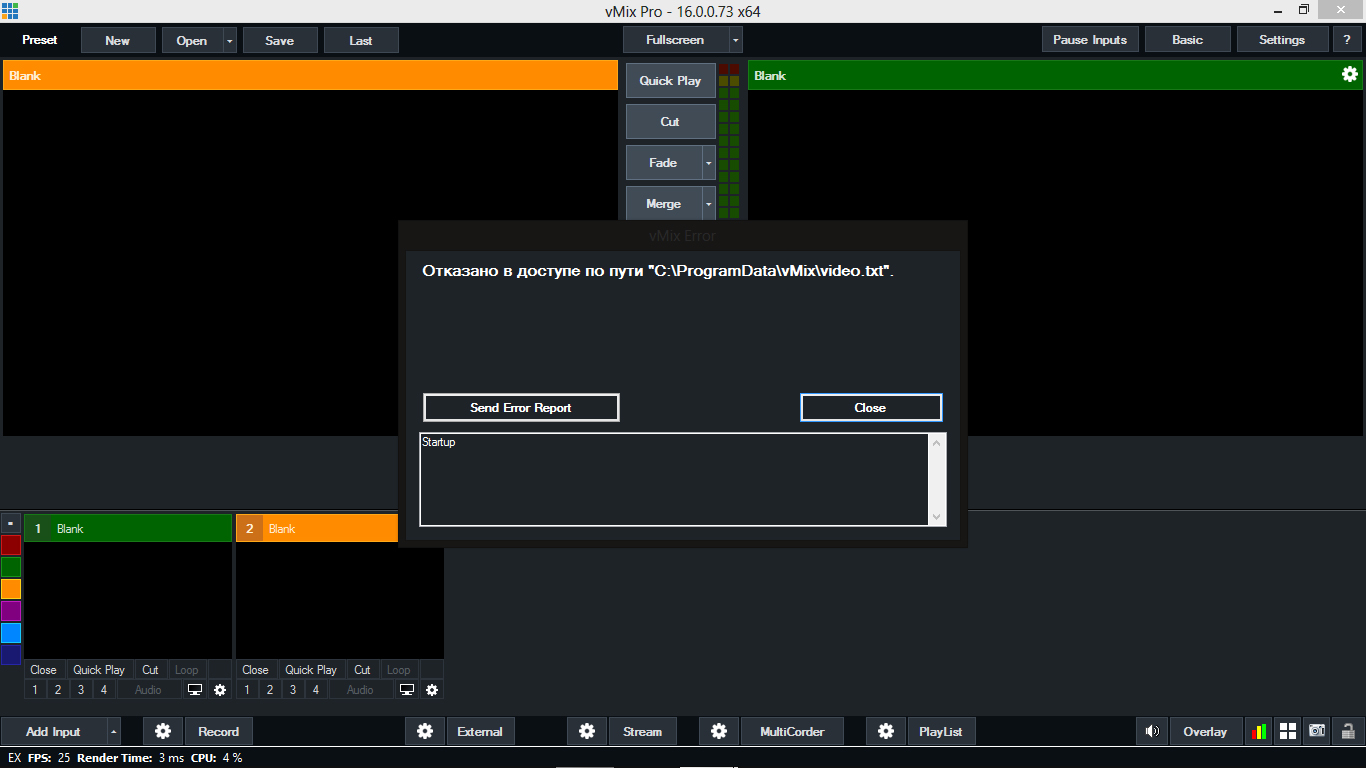Click New preset button
This screenshot has width=1366, height=768.
pos(118,40)
